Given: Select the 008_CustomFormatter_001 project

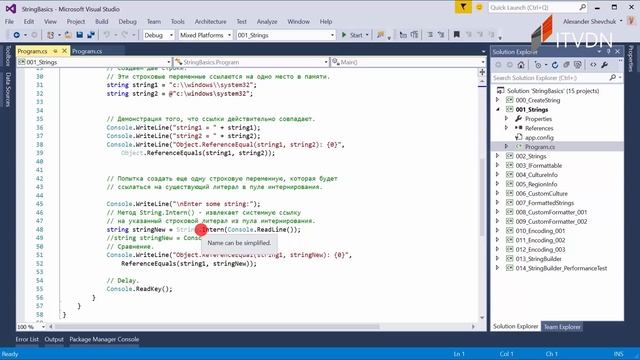Looking at the screenshot, I should click(x=551, y=212).
